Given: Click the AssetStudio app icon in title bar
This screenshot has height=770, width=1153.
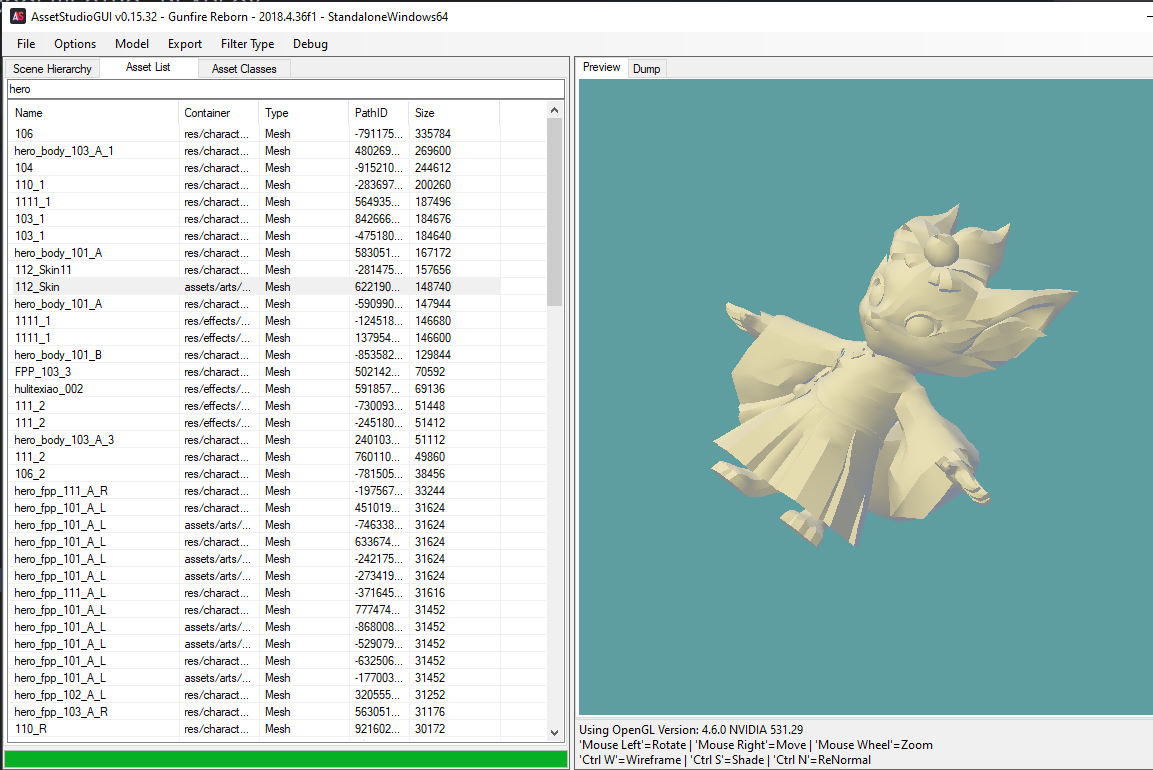Looking at the screenshot, I should coord(17,16).
